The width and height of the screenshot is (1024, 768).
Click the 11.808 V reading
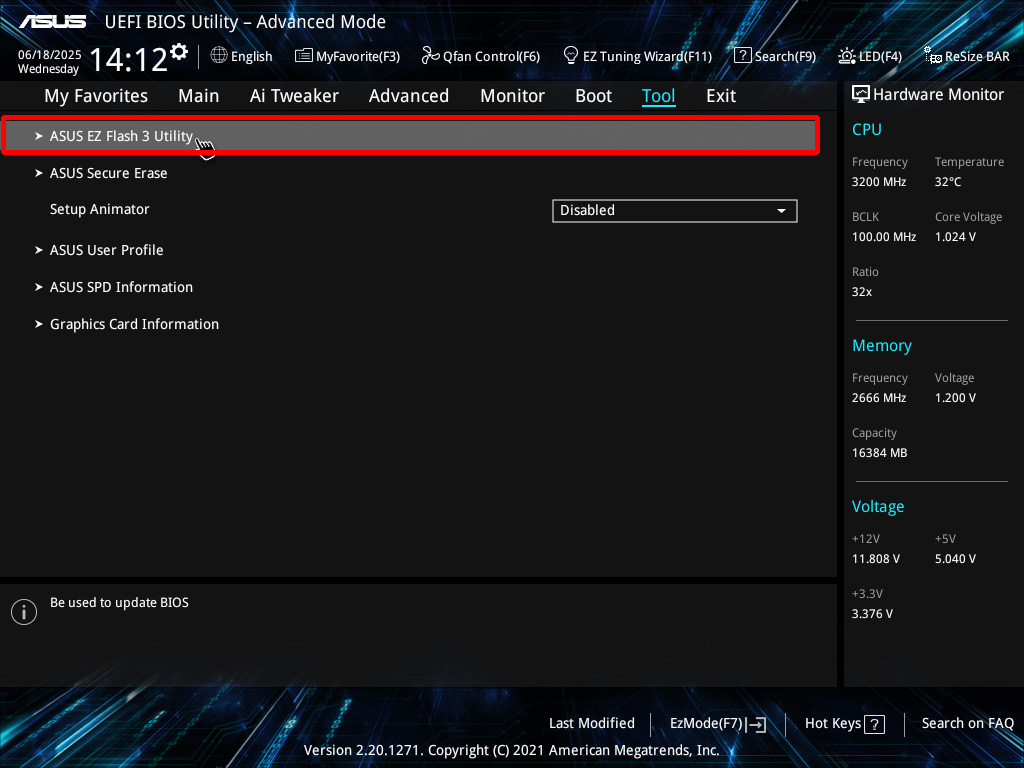(876, 558)
